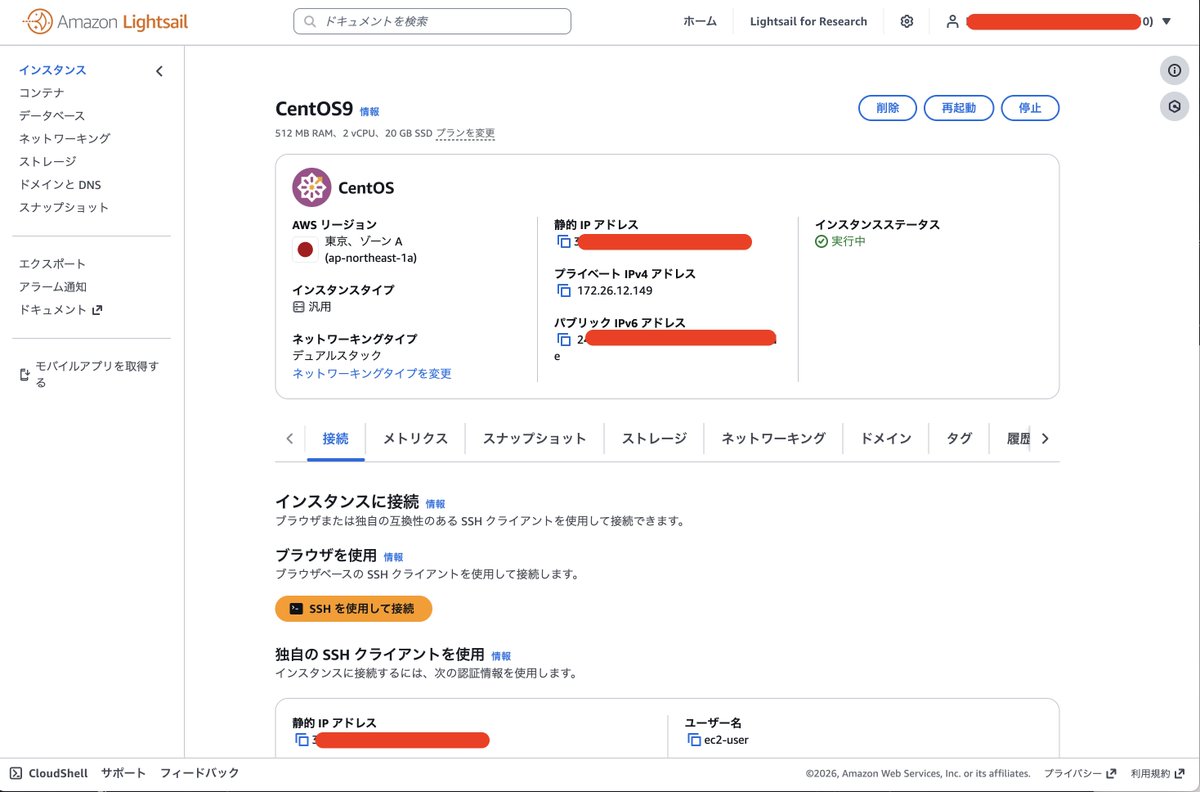This screenshot has width=1200, height=792.
Task: Click the CentOS blueprint logo
Action: 311,187
